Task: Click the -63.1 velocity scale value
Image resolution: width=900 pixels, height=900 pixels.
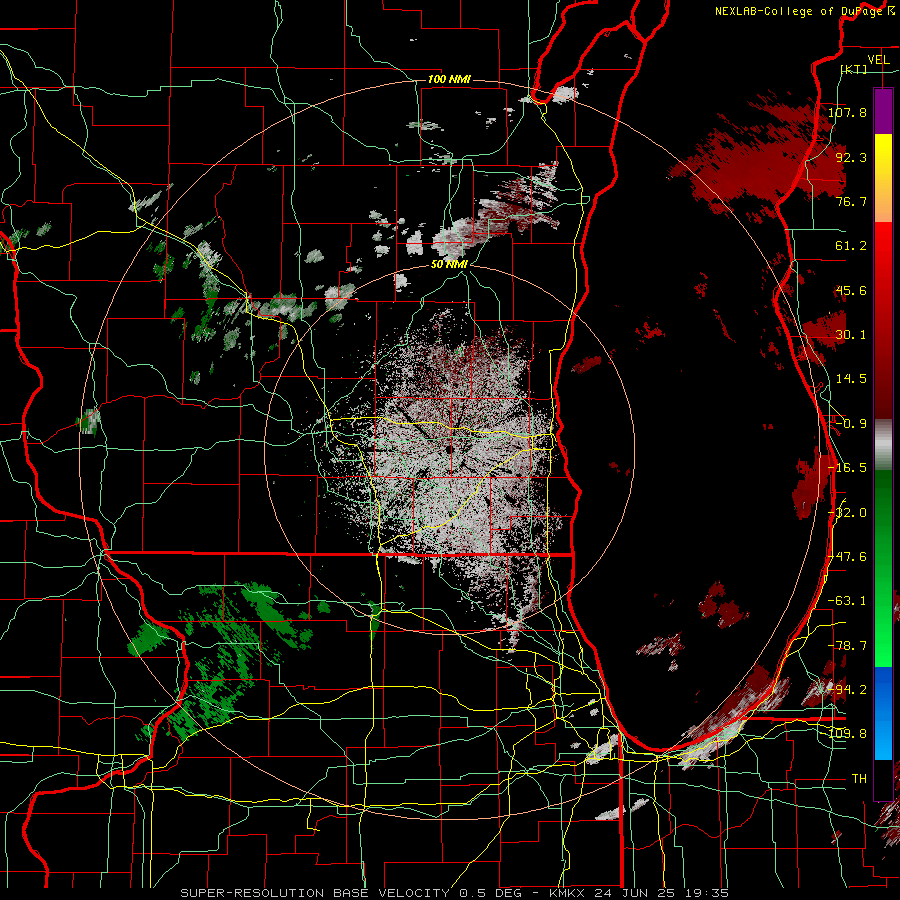Action: click(847, 601)
